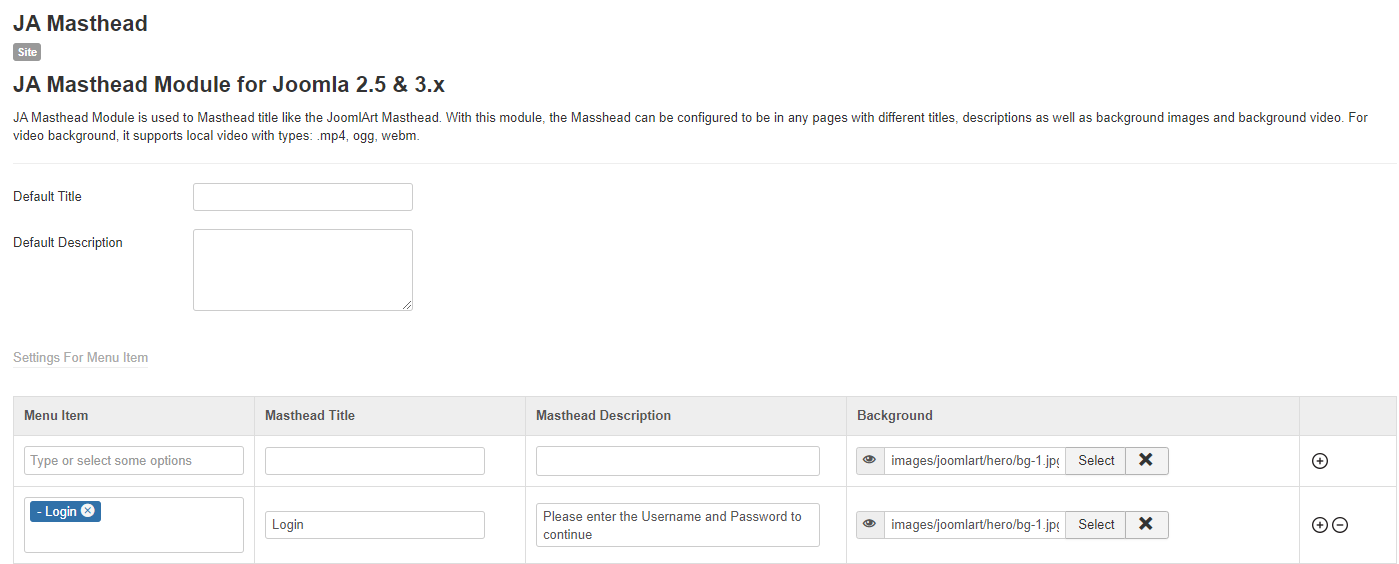Click the remove-row minus icon in Login row
This screenshot has height=564, width=1399.
1340,525
